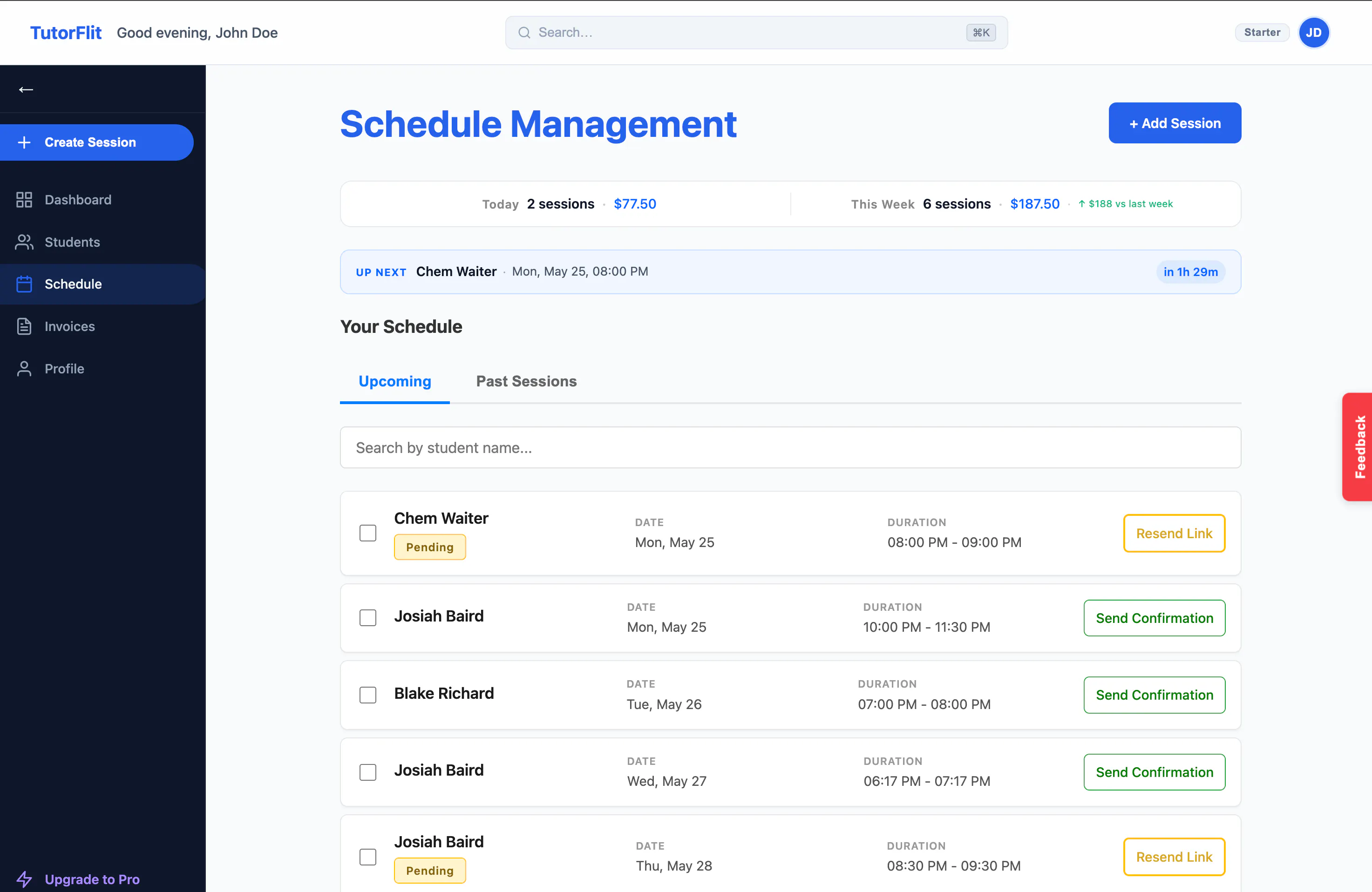
Task: Click the Schedule Management heading
Action: point(538,124)
